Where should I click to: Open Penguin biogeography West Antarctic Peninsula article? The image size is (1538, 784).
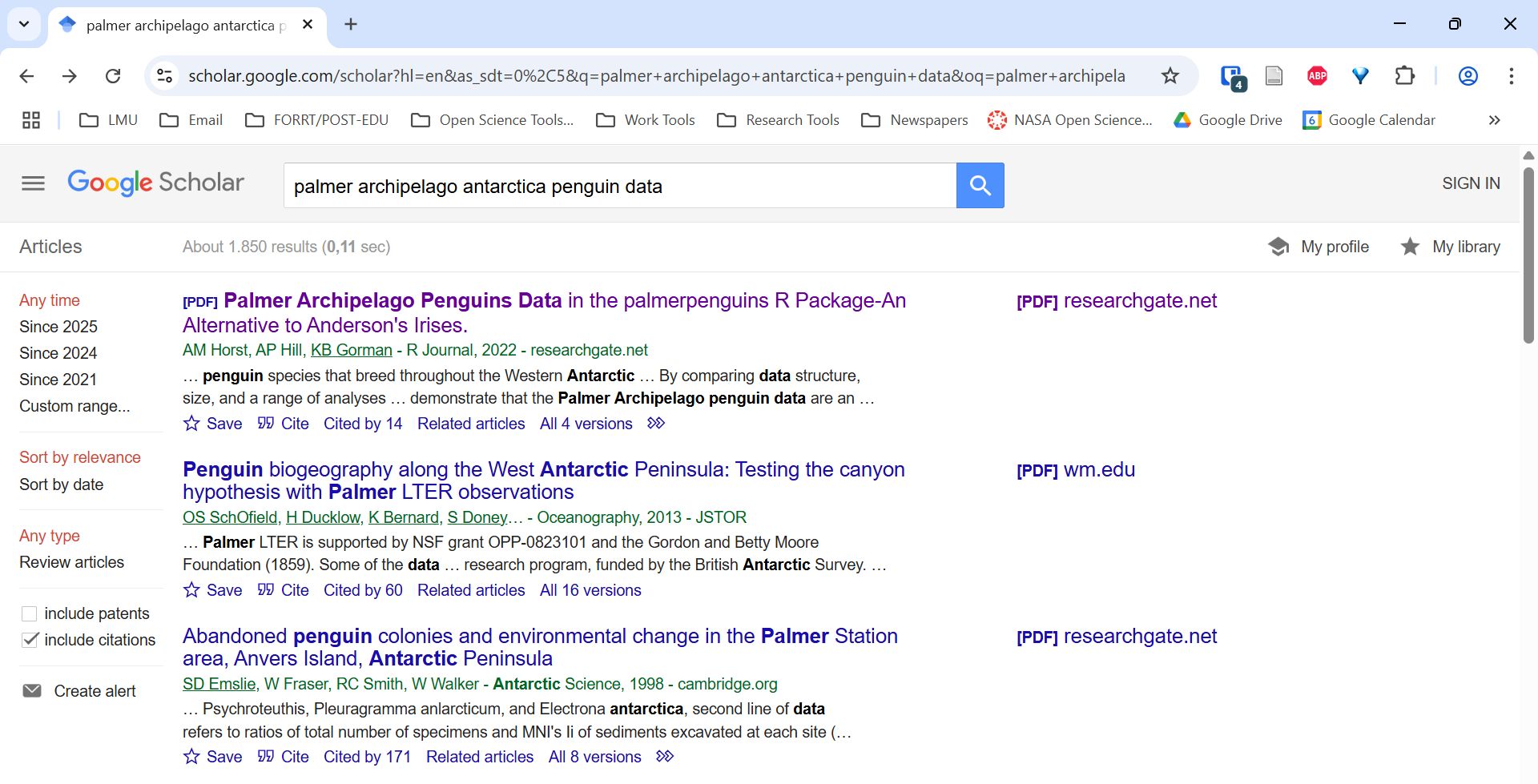click(x=544, y=480)
